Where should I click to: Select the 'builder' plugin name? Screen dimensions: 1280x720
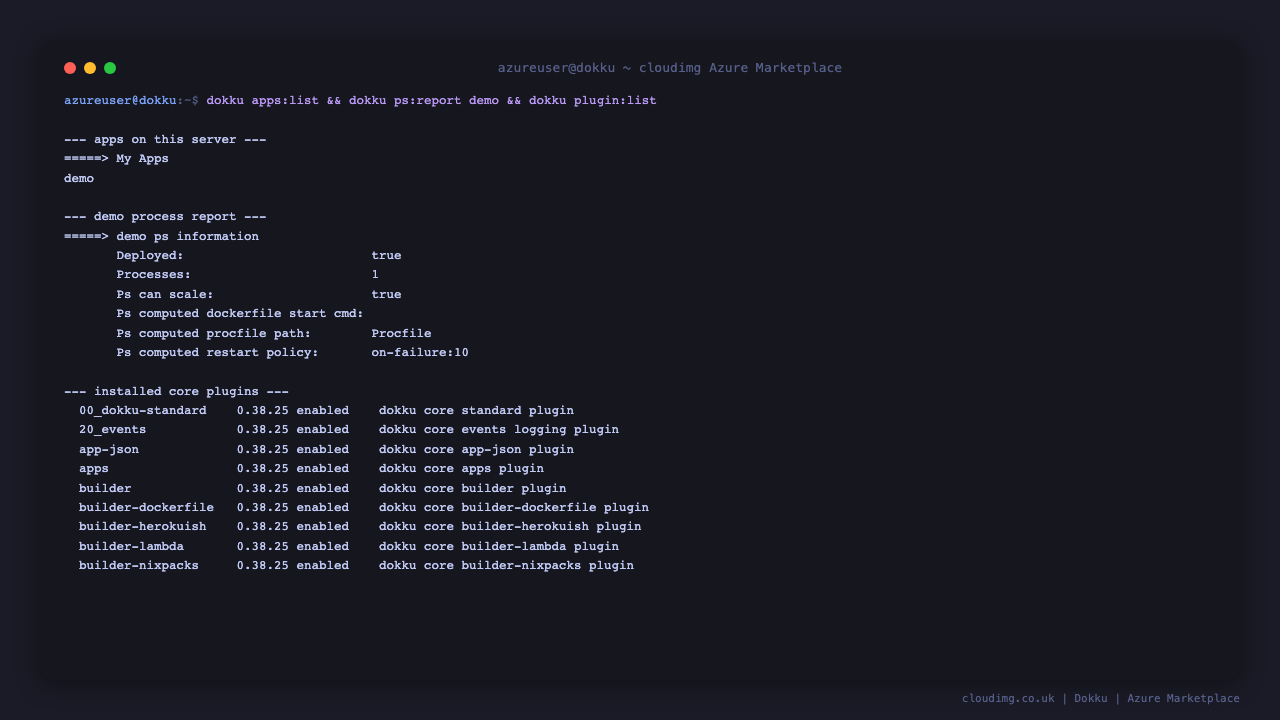(x=105, y=489)
